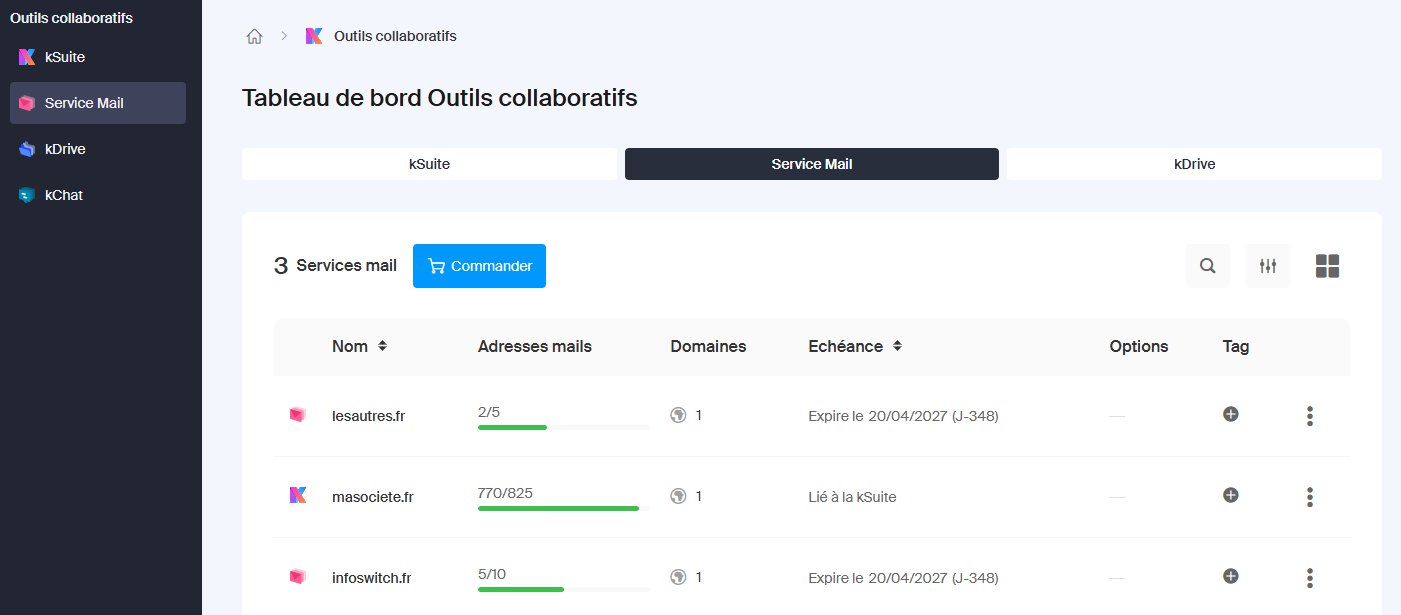Click the Options column header

pos(1139,346)
